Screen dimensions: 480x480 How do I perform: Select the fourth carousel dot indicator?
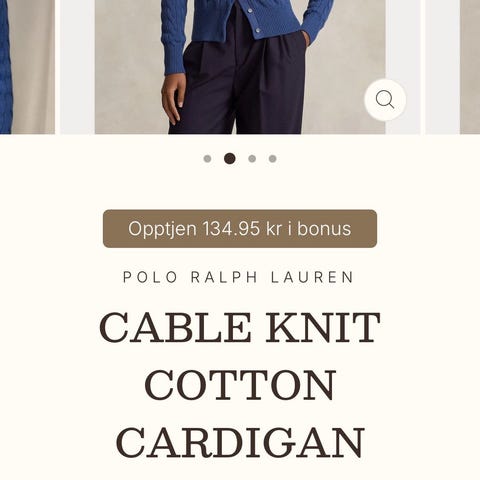pos(273,159)
